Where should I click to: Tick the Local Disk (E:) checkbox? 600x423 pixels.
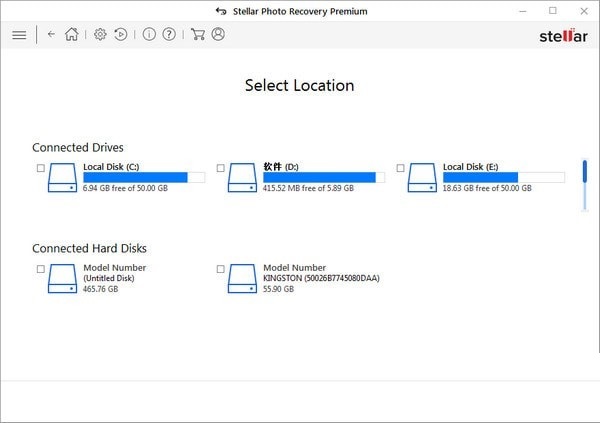401,168
